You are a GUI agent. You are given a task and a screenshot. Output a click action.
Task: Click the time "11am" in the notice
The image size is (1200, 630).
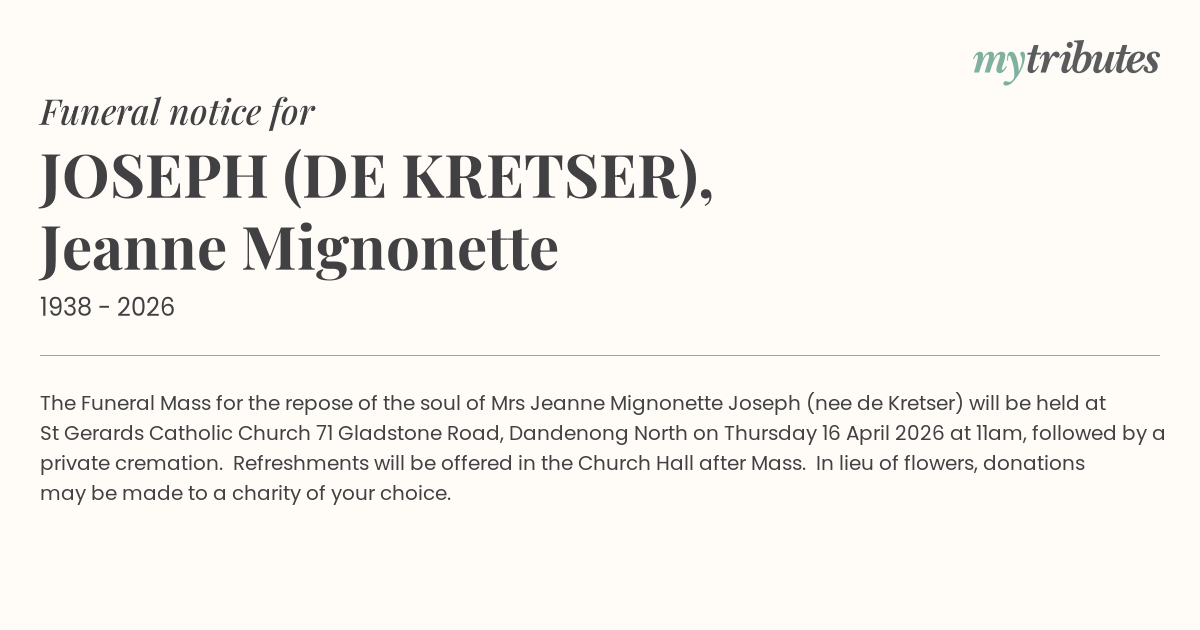click(x=1002, y=433)
